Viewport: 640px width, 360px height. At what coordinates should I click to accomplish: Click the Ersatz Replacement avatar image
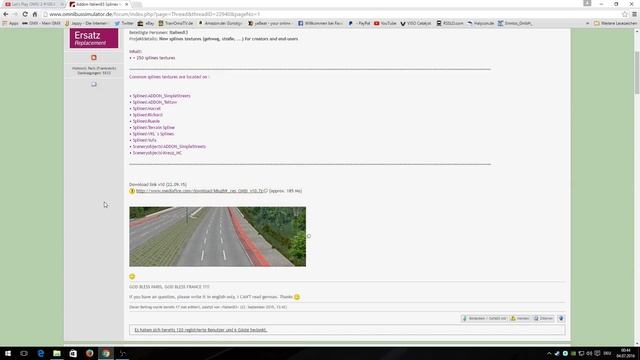94,38
